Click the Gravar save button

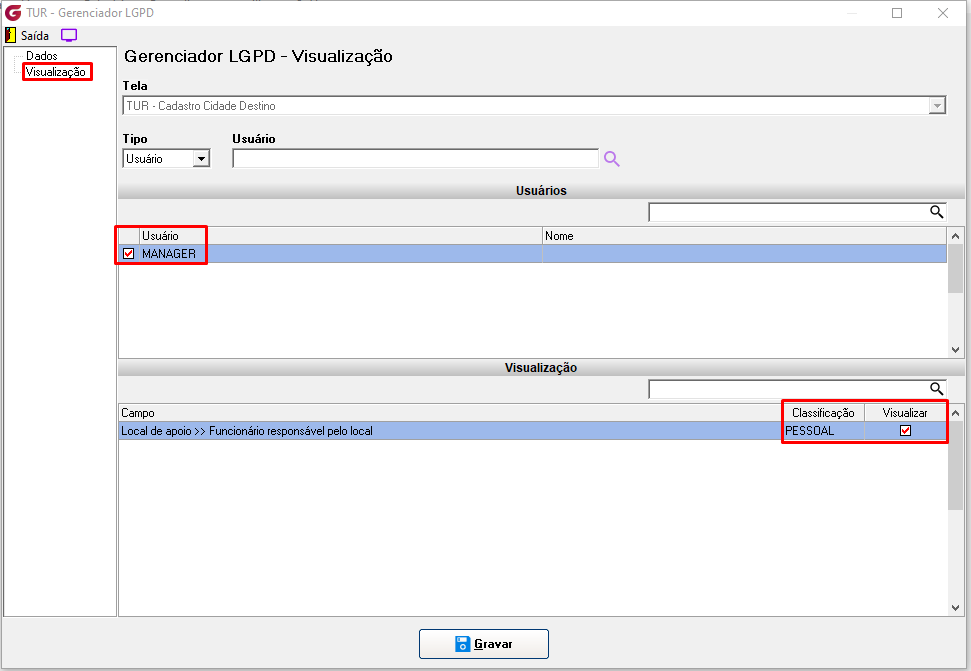click(x=484, y=644)
